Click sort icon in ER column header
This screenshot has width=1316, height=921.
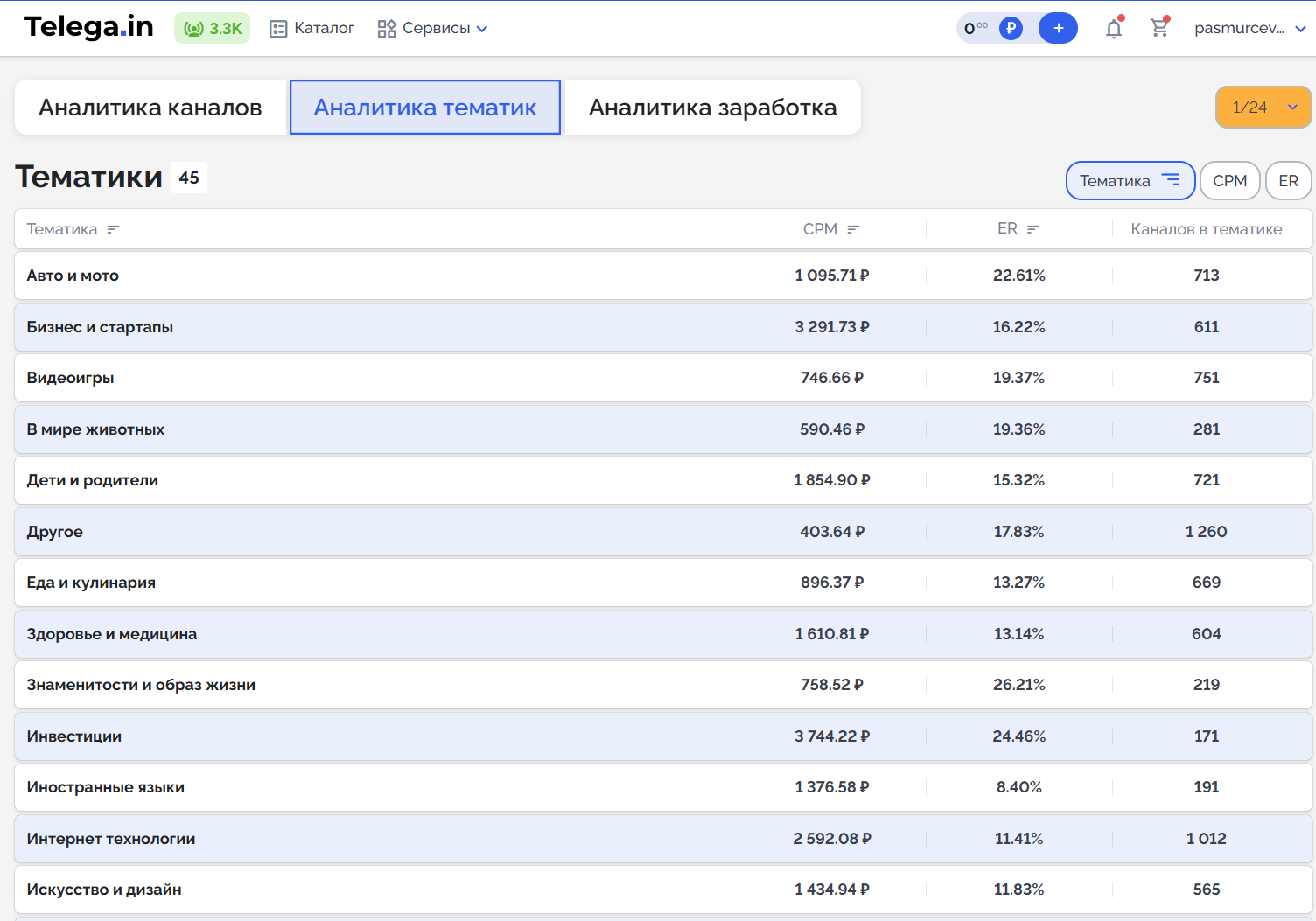(x=1032, y=229)
